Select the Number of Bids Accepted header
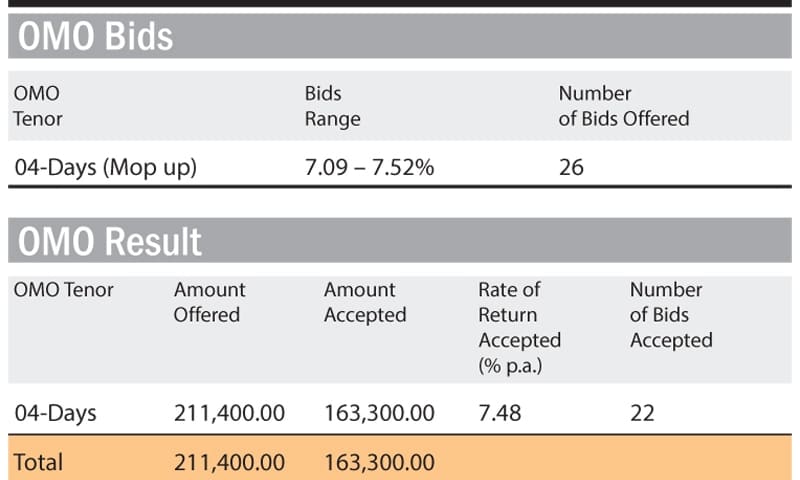 (x=670, y=315)
